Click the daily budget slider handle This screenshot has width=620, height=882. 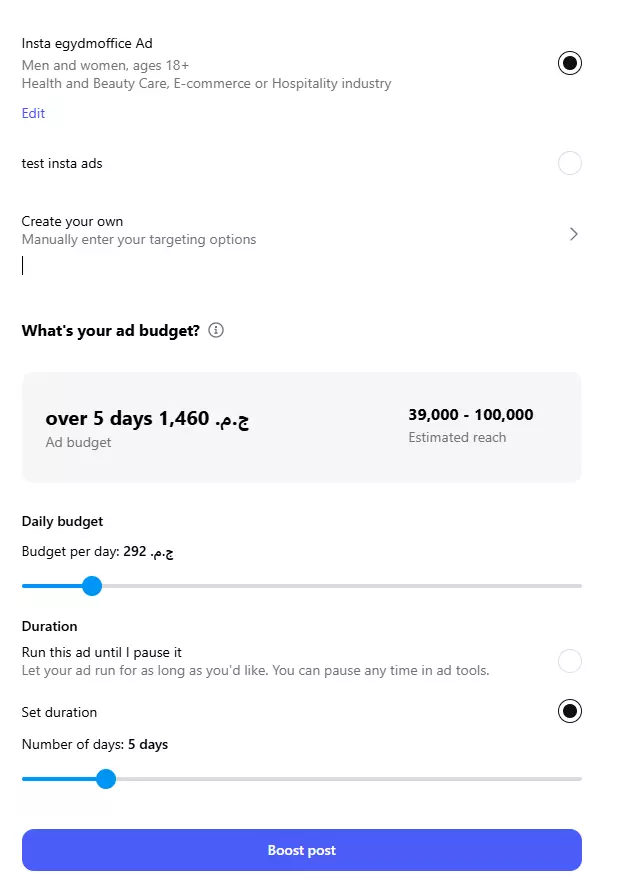click(92, 586)
